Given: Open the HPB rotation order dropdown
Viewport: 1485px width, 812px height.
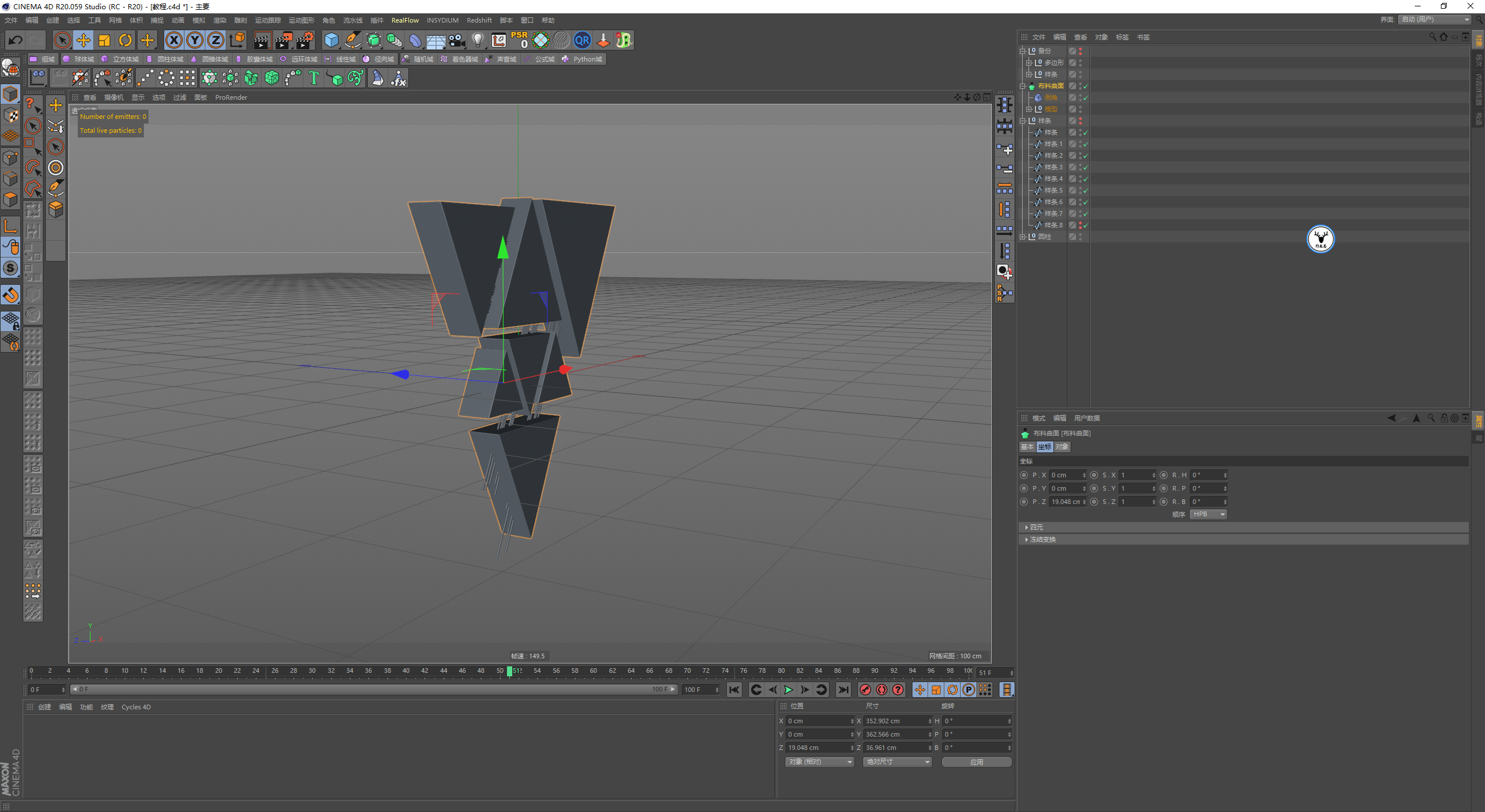Looking at the screenshot, I should click(1208, 514).
